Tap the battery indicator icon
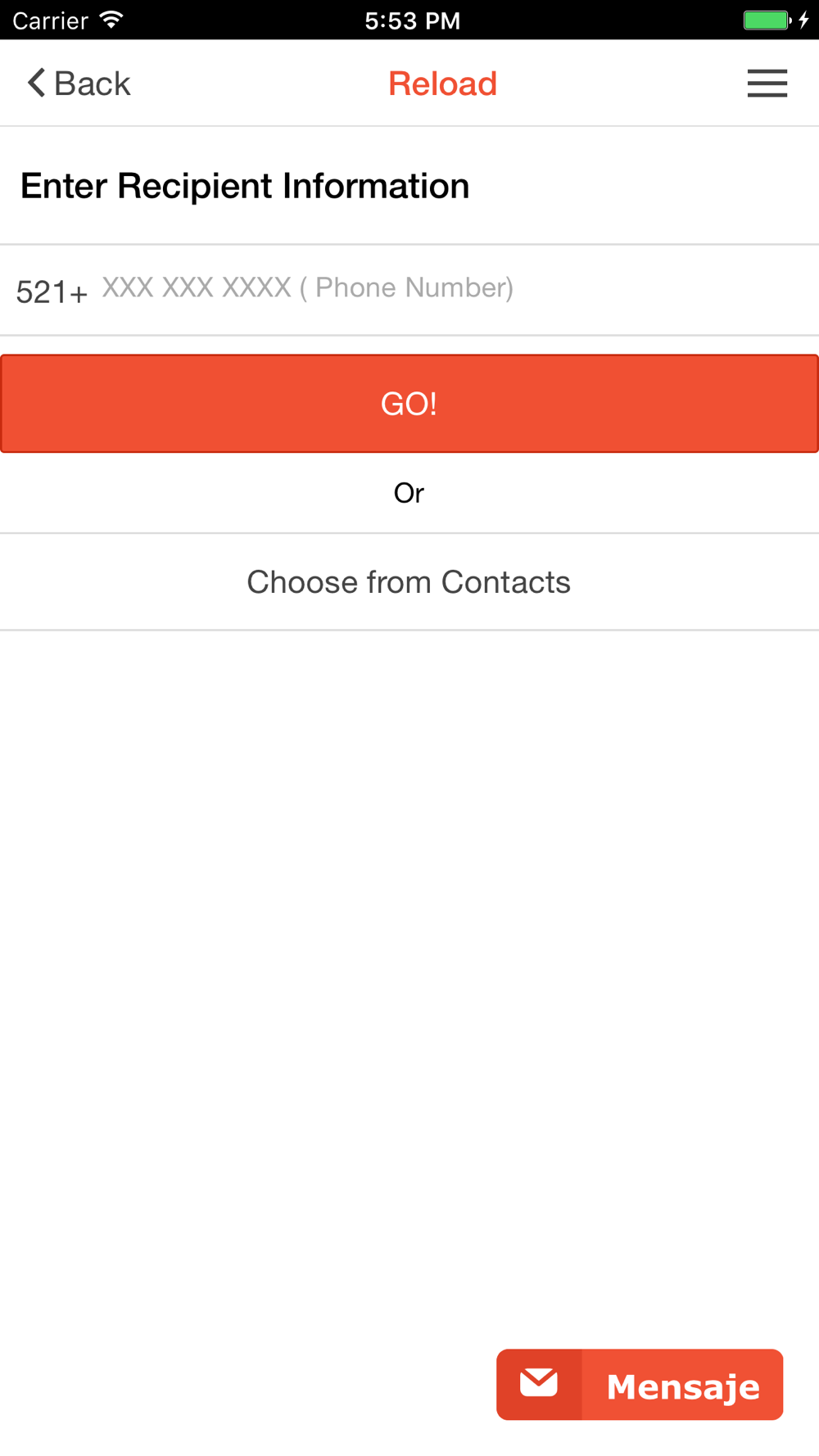The image size is (819, 1456). pos(767,20)
